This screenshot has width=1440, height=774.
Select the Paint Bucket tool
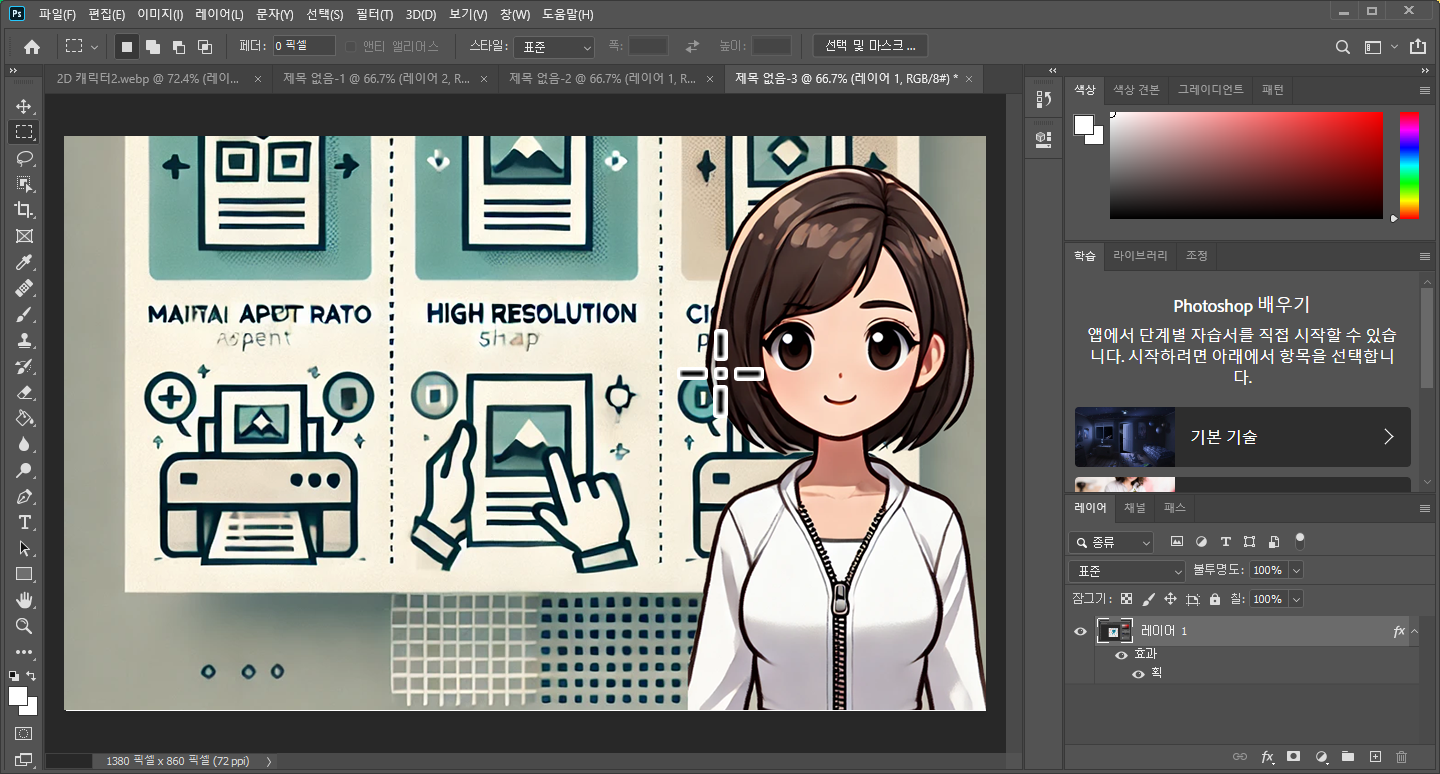pyautogui.click(x=24, y=418)
